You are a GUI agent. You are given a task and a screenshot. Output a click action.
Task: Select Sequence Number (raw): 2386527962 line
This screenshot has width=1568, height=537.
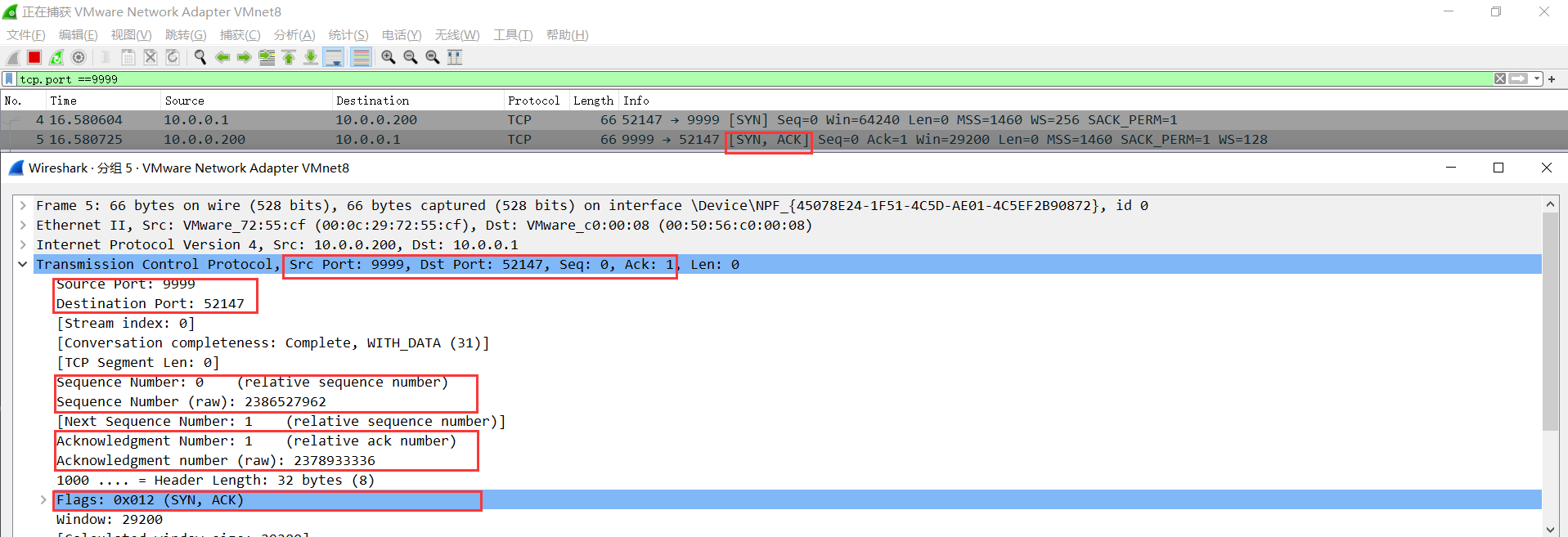(191, 402)
